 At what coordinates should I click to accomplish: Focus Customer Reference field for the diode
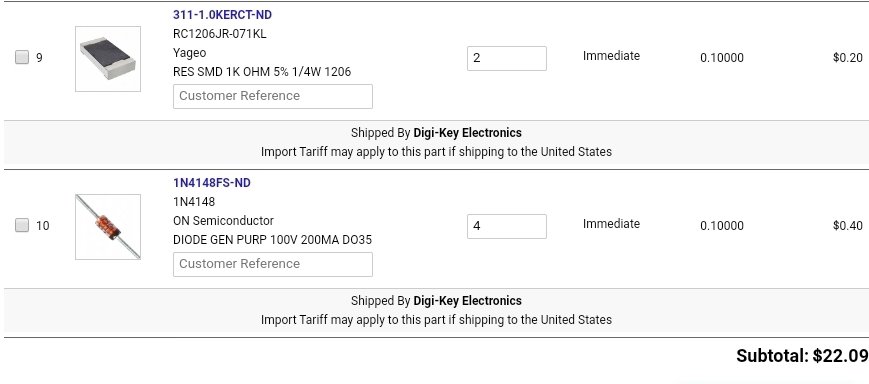point(273,264)
